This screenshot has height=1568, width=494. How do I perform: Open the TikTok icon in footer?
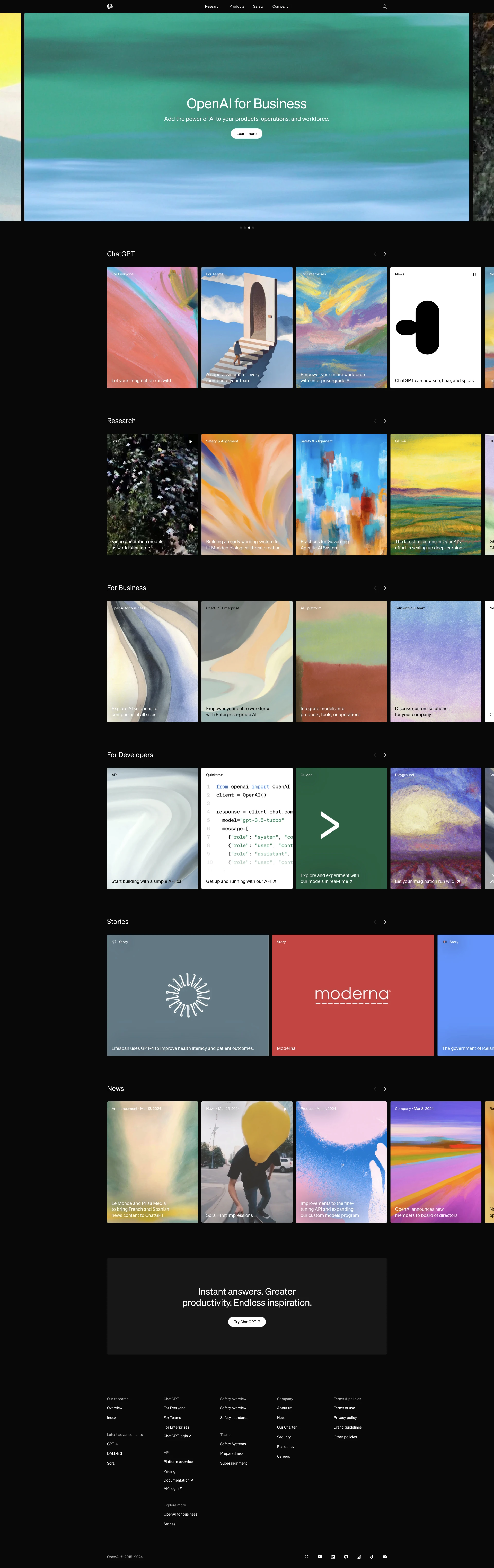(x=372, y=1556)
